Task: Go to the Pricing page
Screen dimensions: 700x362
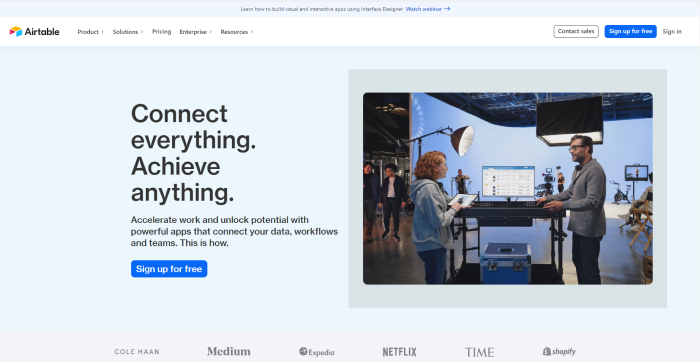Action: tap(162, 32)
